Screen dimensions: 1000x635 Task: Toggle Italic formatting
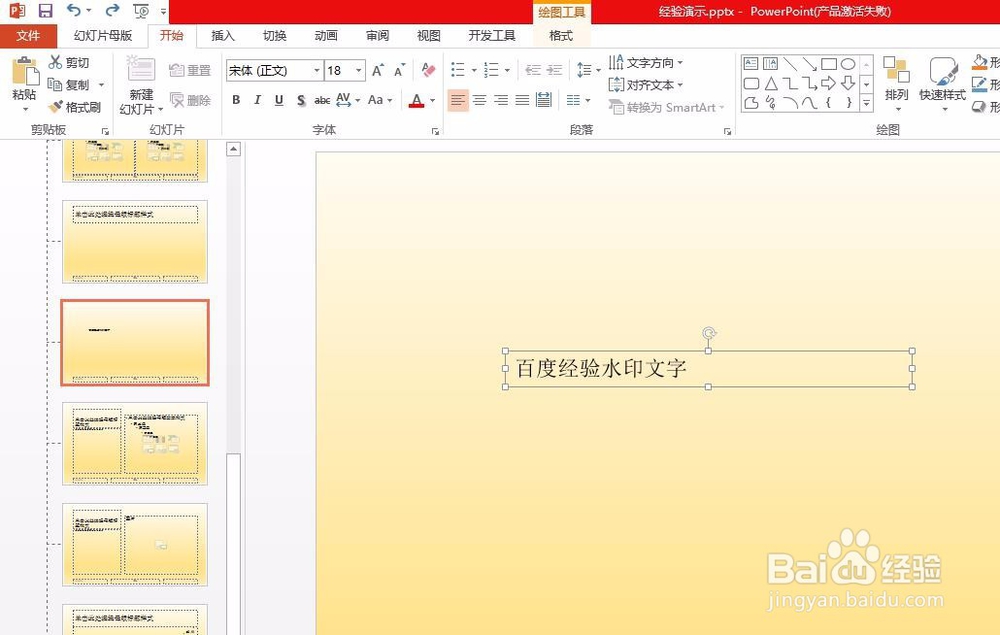(x=257, y=100)
